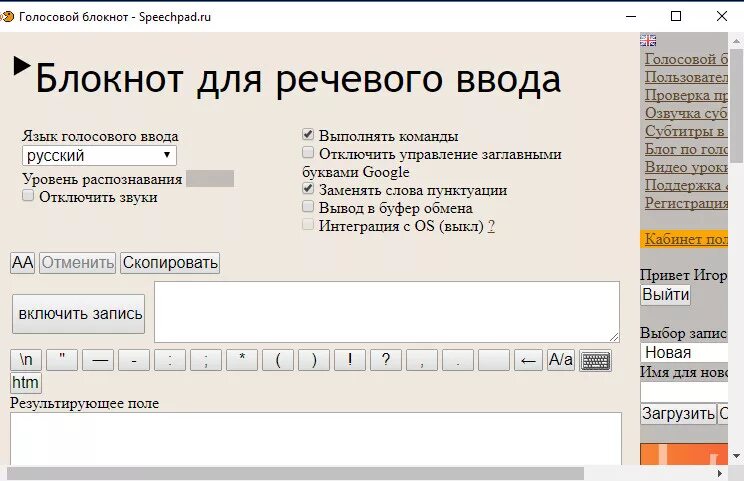Click the Интеграция с OS checkbox
The image size is (744, 481).
[x=308, y=224]
